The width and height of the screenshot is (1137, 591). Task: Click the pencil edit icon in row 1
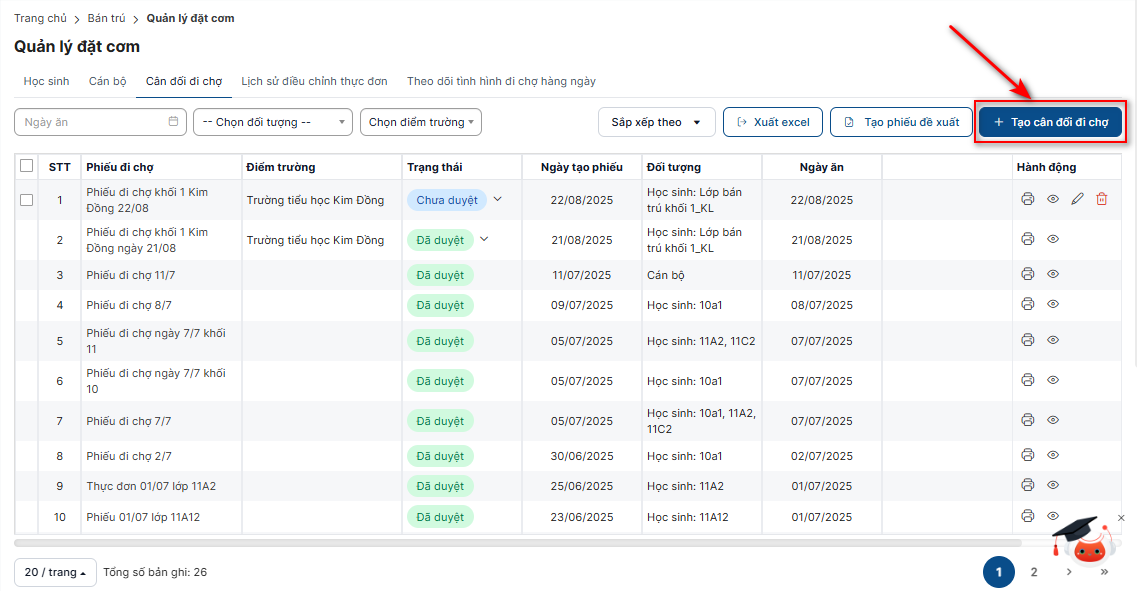coord(1077,199)
